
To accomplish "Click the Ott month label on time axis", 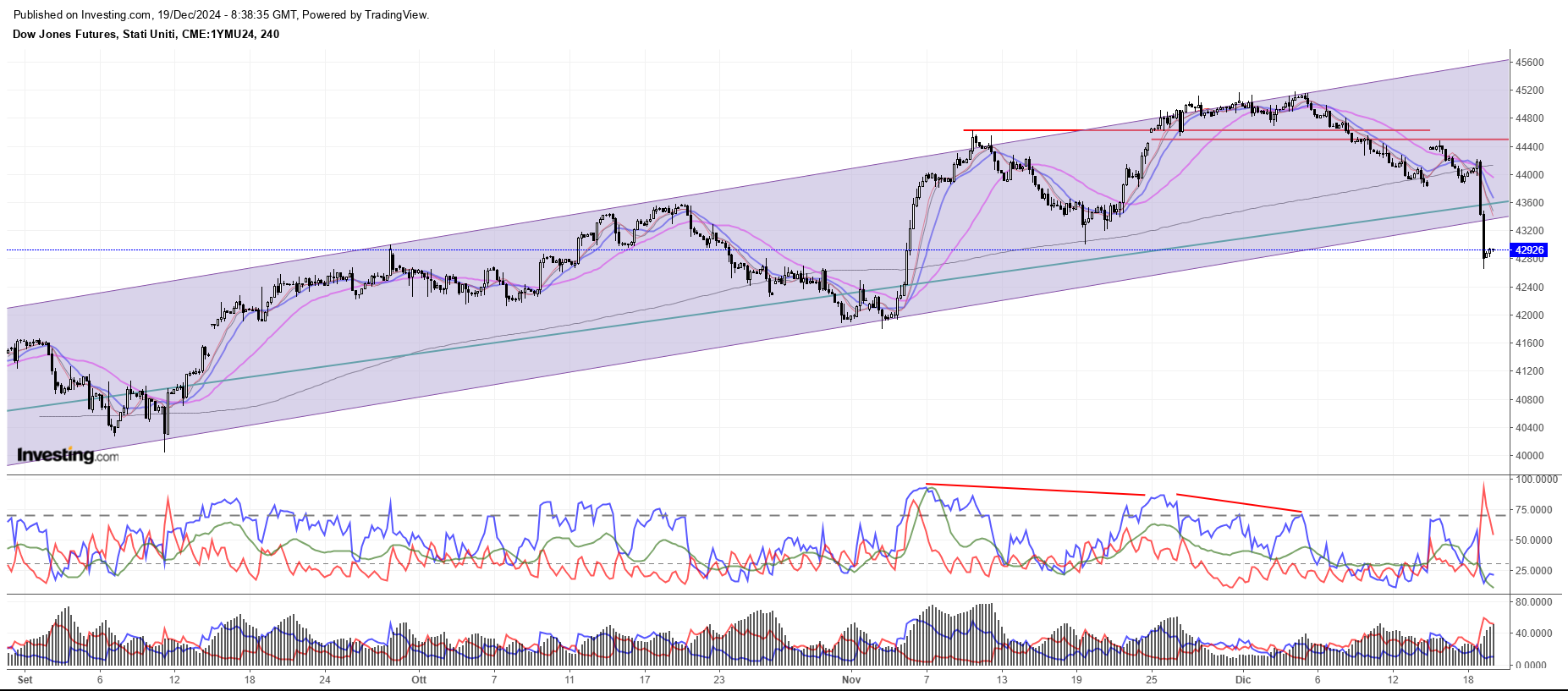I will pos(419,680).
